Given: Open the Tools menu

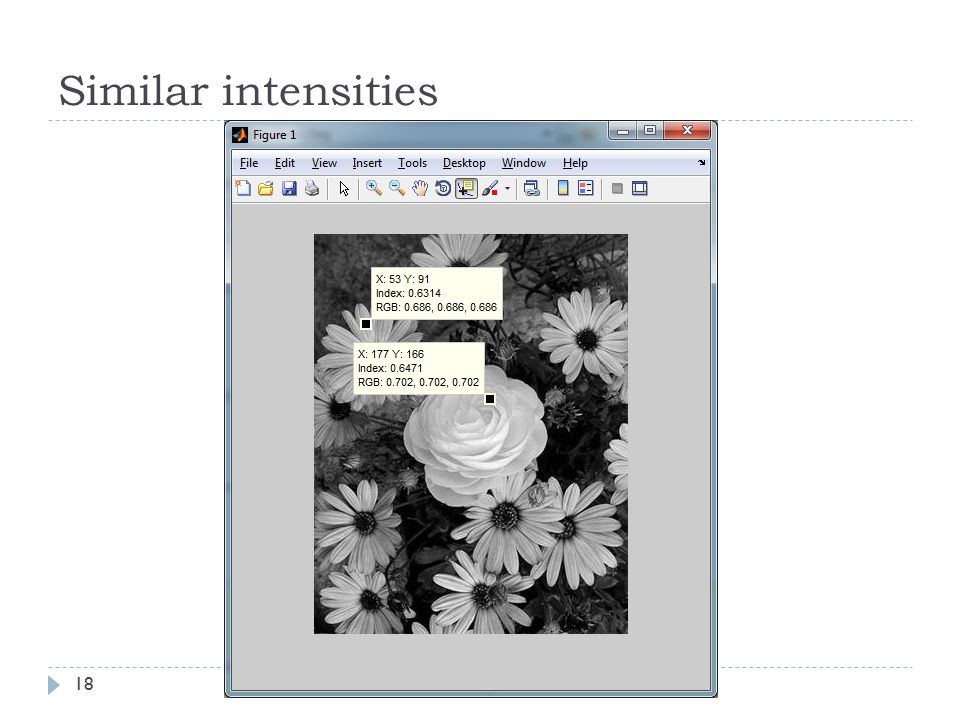Looking at the screenshot, I should tap(412, 163).
